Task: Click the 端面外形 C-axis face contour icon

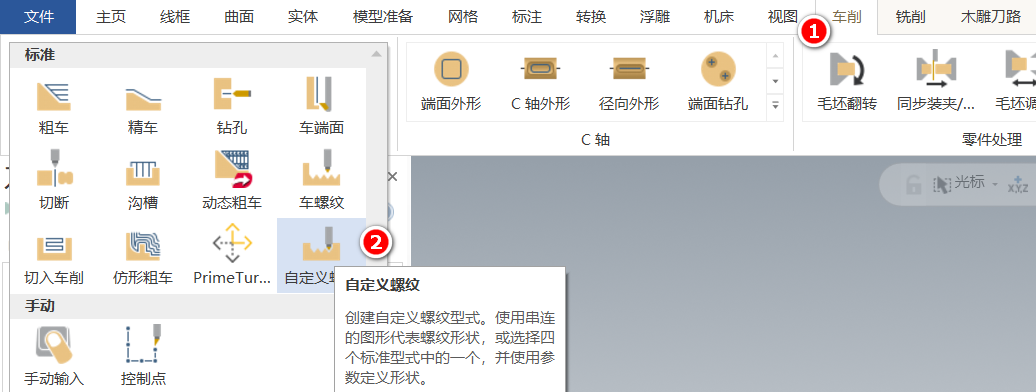Action: pos(451,82)
